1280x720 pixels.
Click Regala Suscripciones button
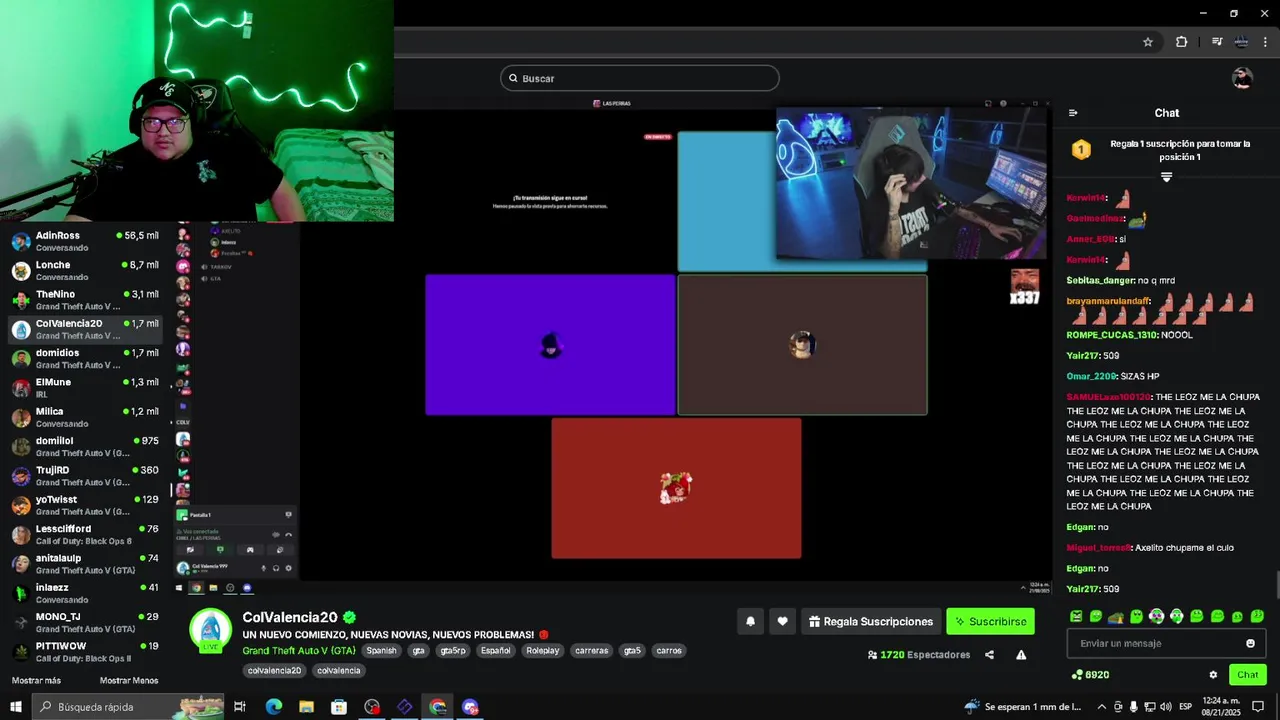[x=871, y=621]
